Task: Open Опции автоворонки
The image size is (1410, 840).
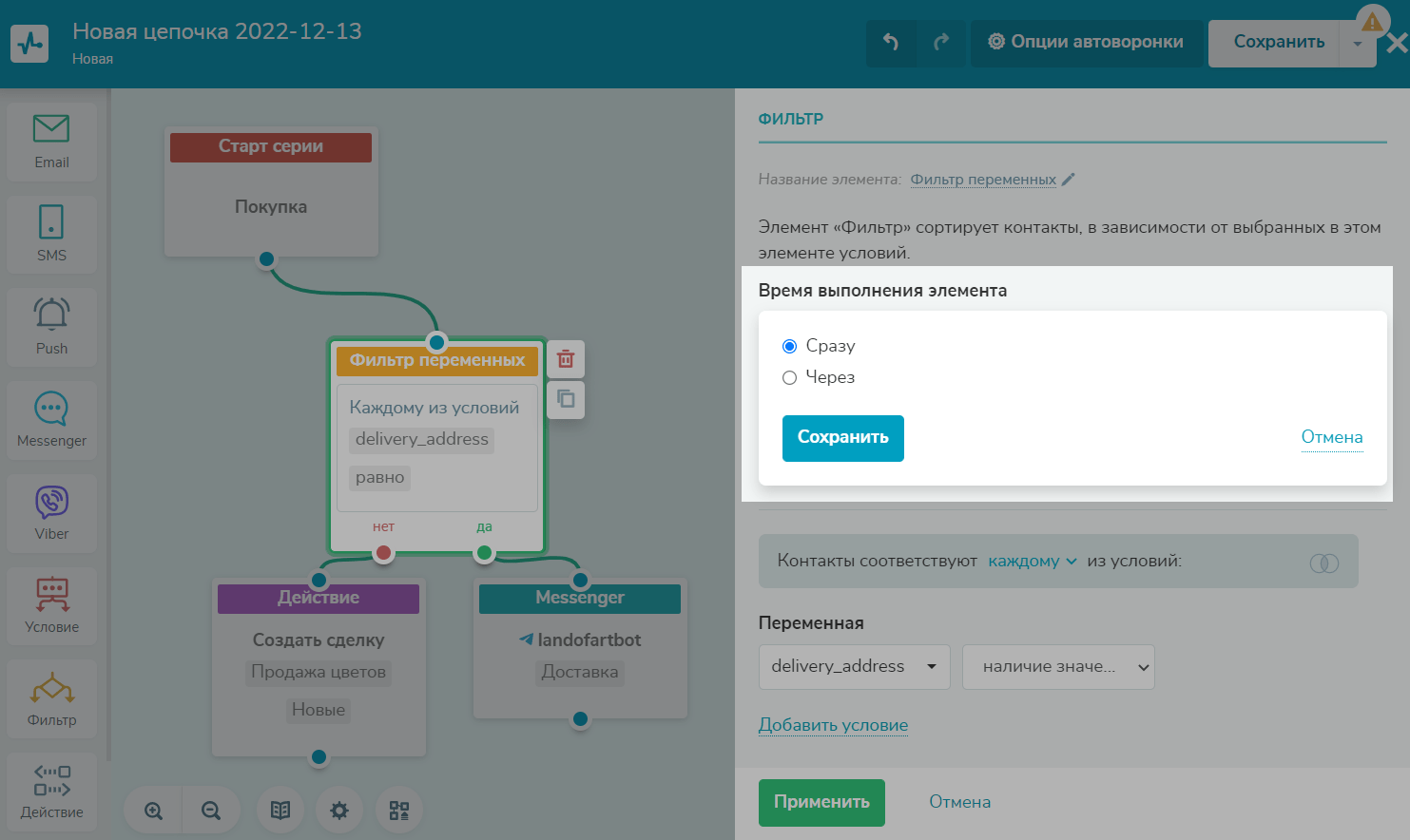Action: tap(1086, 42)
